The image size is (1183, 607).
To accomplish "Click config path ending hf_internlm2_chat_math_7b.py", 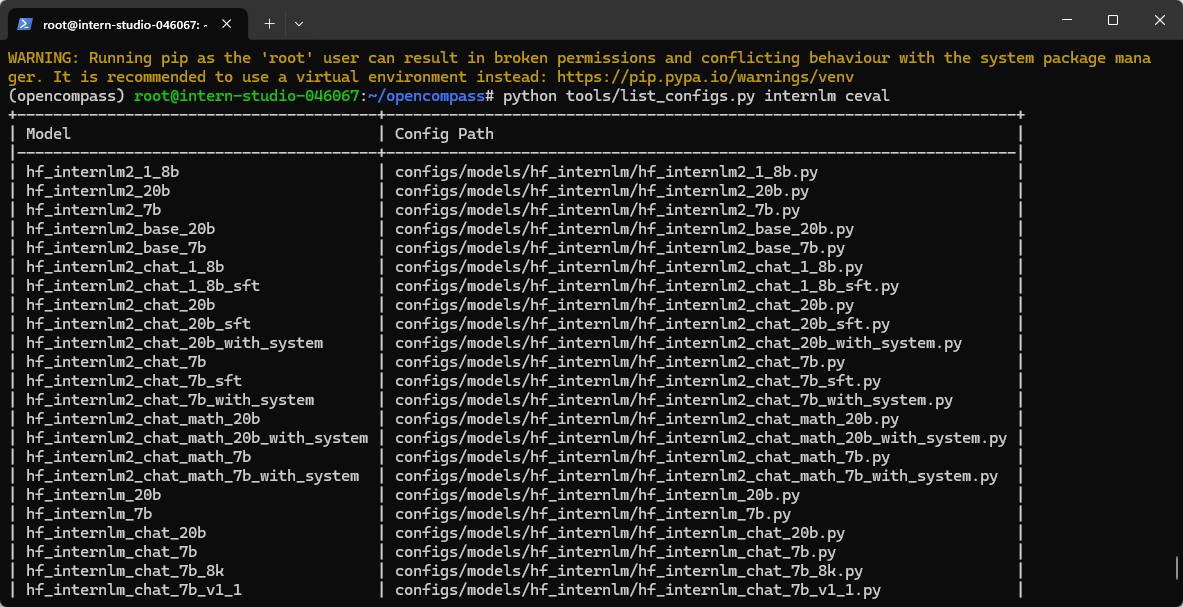I will 643,457.
